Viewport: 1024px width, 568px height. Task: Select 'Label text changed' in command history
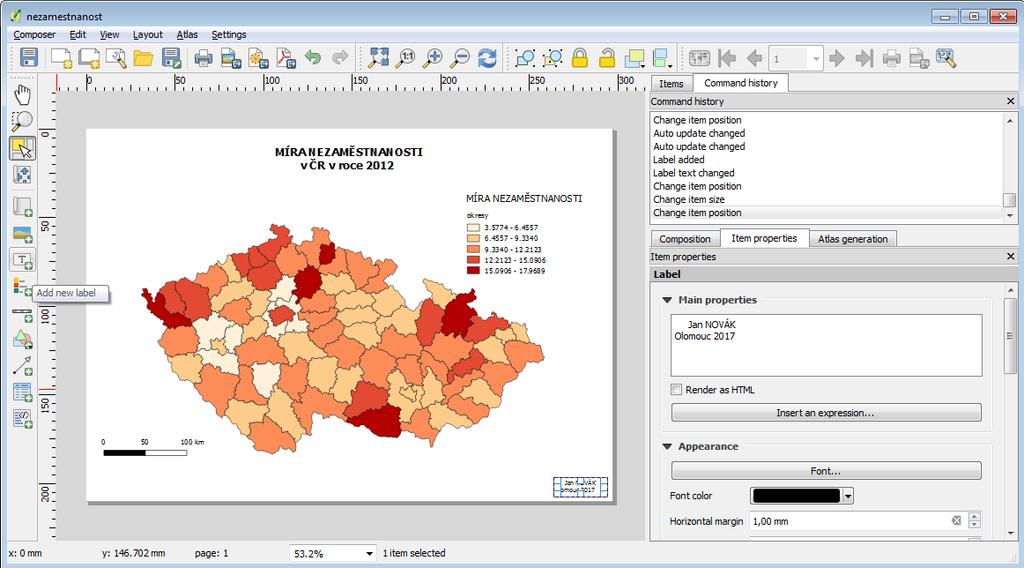coord(694,173)
